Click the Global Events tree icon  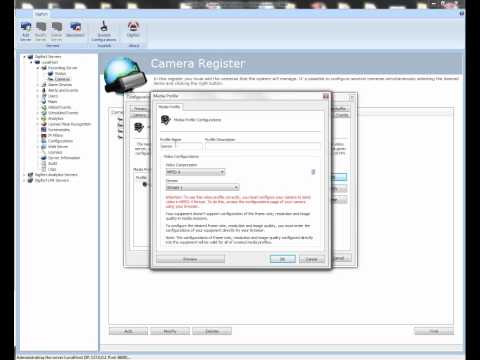pos(44,107)
